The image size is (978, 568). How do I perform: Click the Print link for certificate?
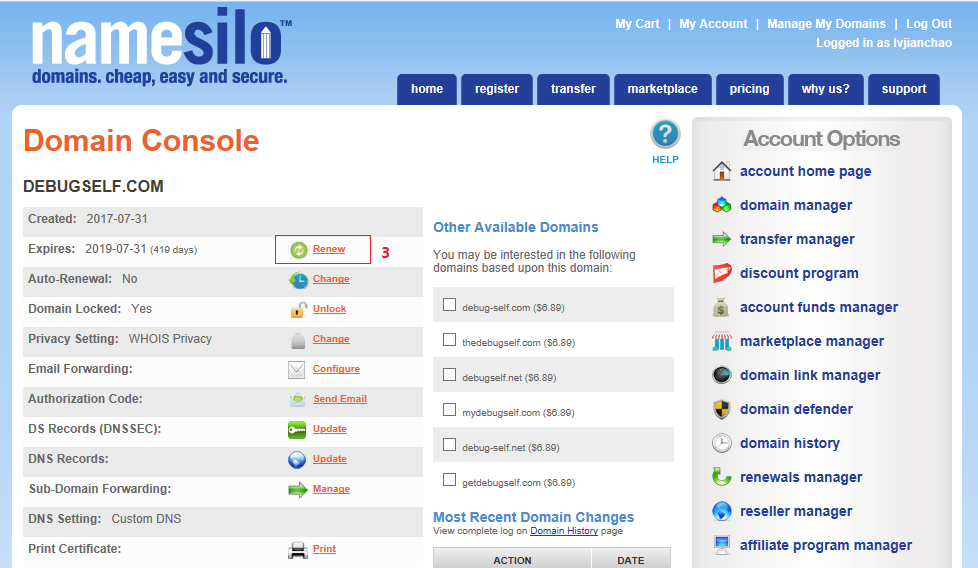tap(324, 549)
